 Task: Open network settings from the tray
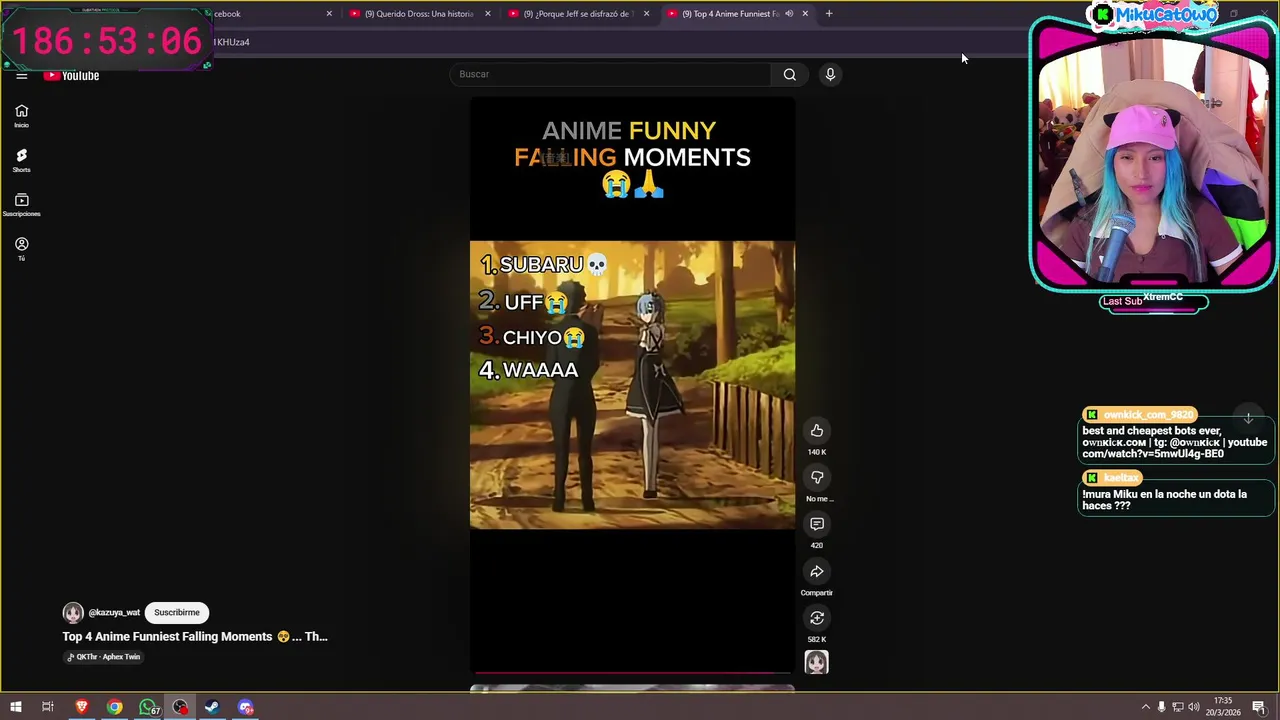1177,707
